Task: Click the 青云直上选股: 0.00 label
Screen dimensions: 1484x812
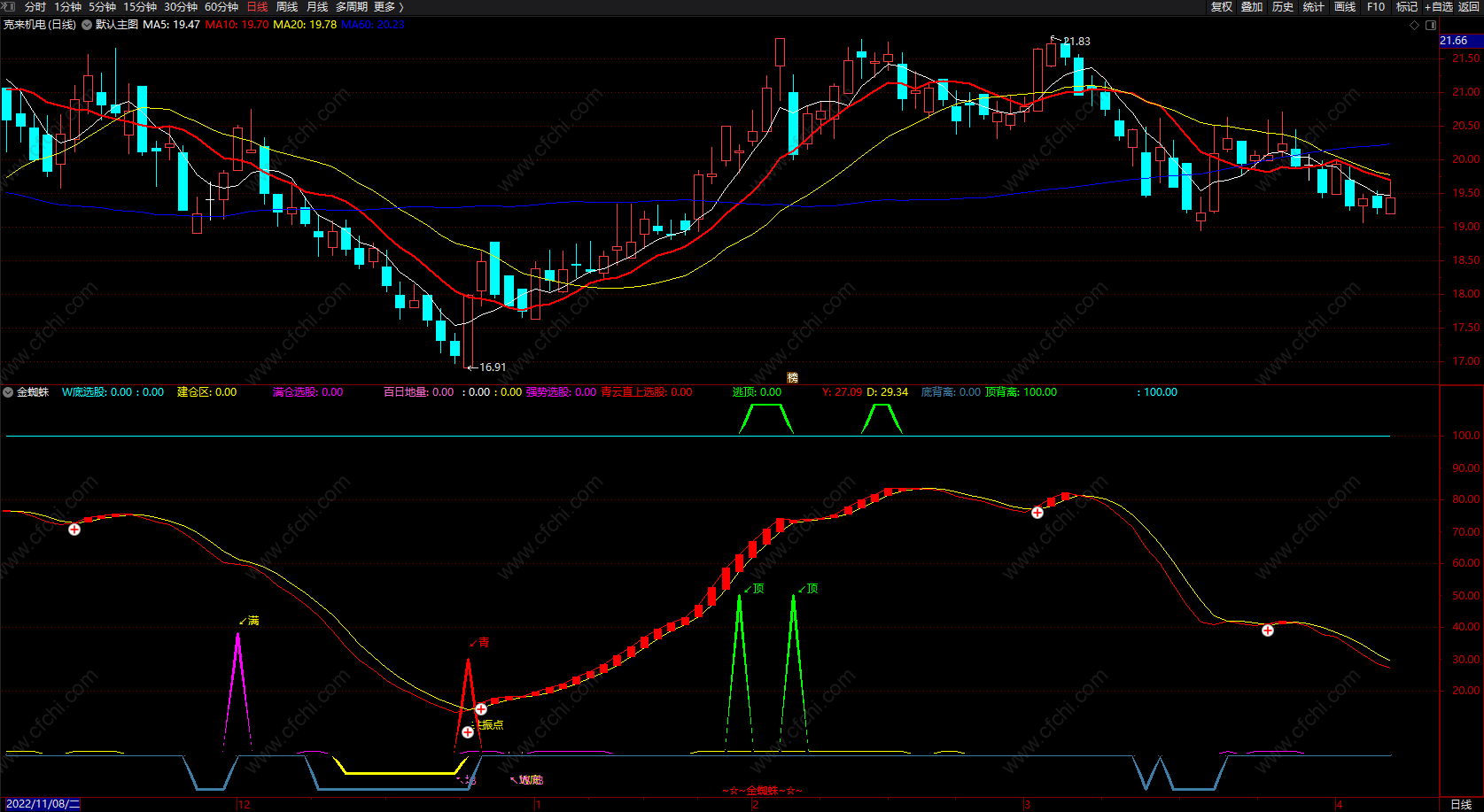Action: [647, 392]
